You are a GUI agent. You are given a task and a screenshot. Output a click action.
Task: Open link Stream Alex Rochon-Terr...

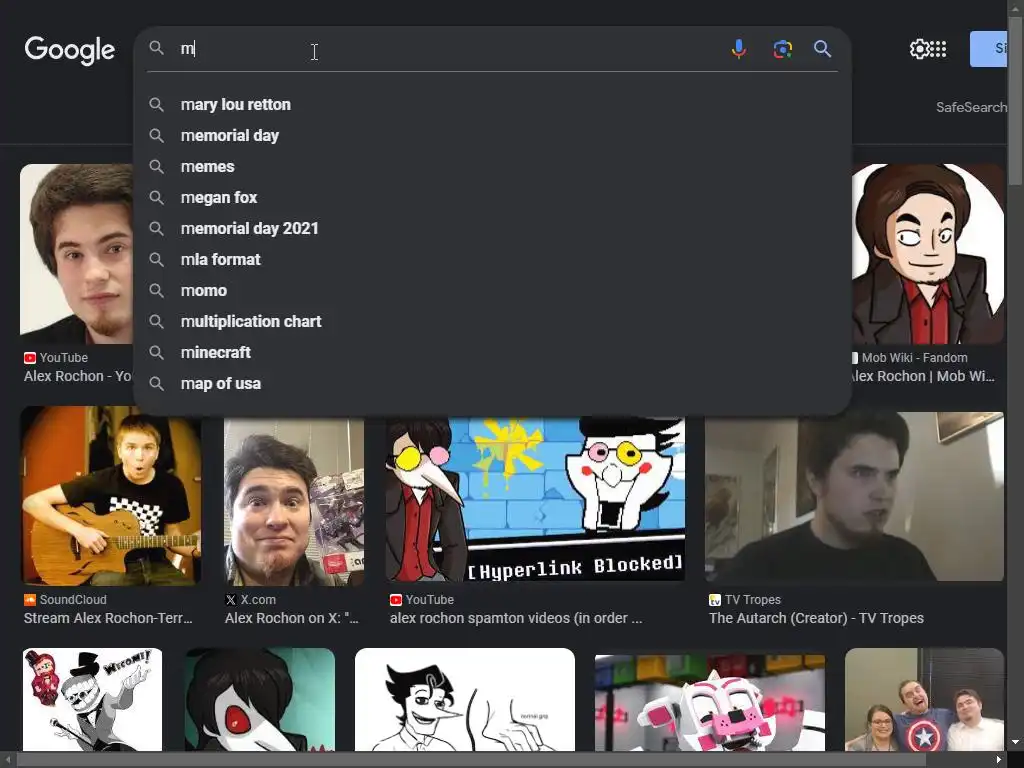(x=108, y=618)
